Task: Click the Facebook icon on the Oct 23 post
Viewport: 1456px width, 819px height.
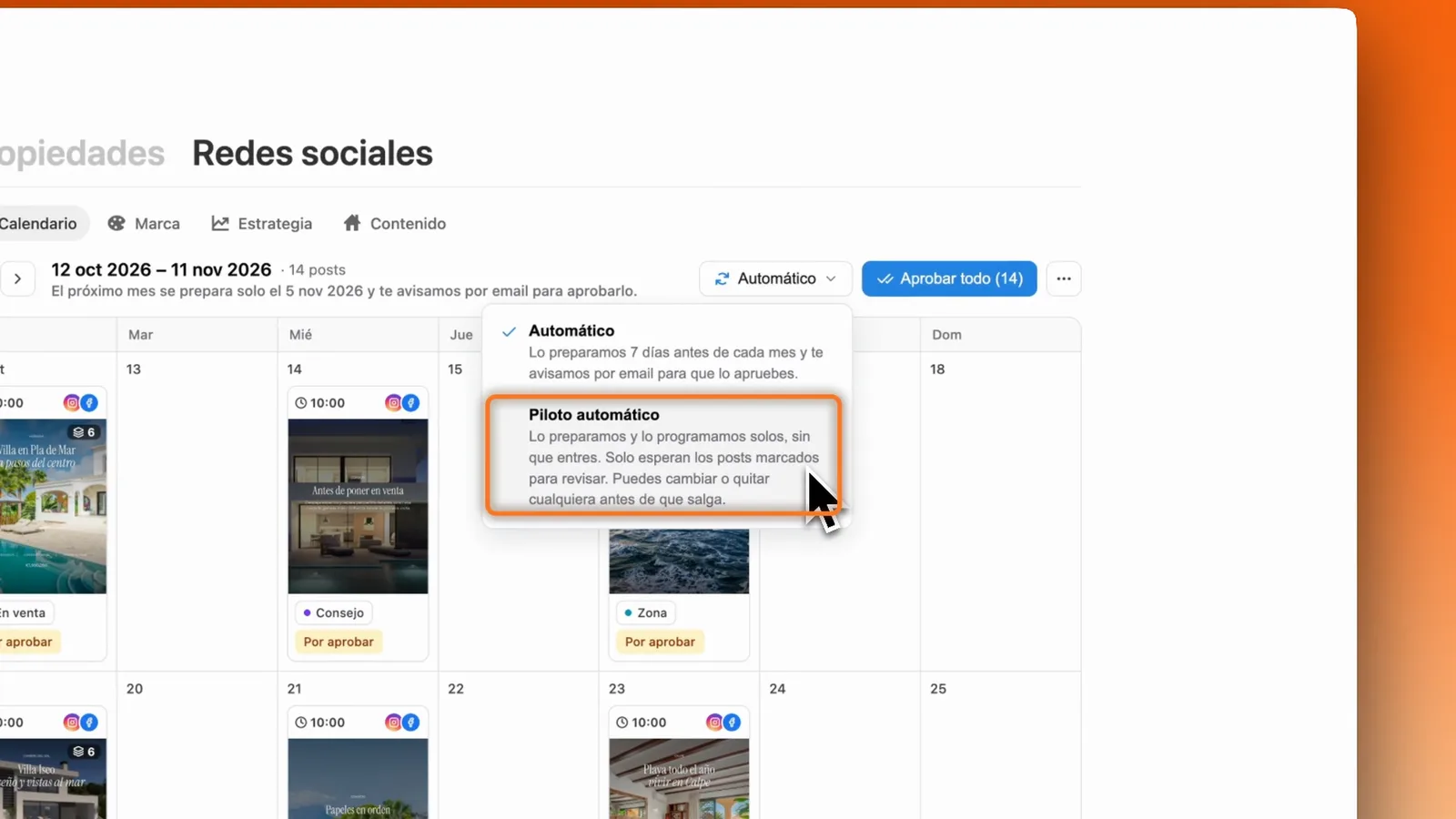Action: click(733, 722)
